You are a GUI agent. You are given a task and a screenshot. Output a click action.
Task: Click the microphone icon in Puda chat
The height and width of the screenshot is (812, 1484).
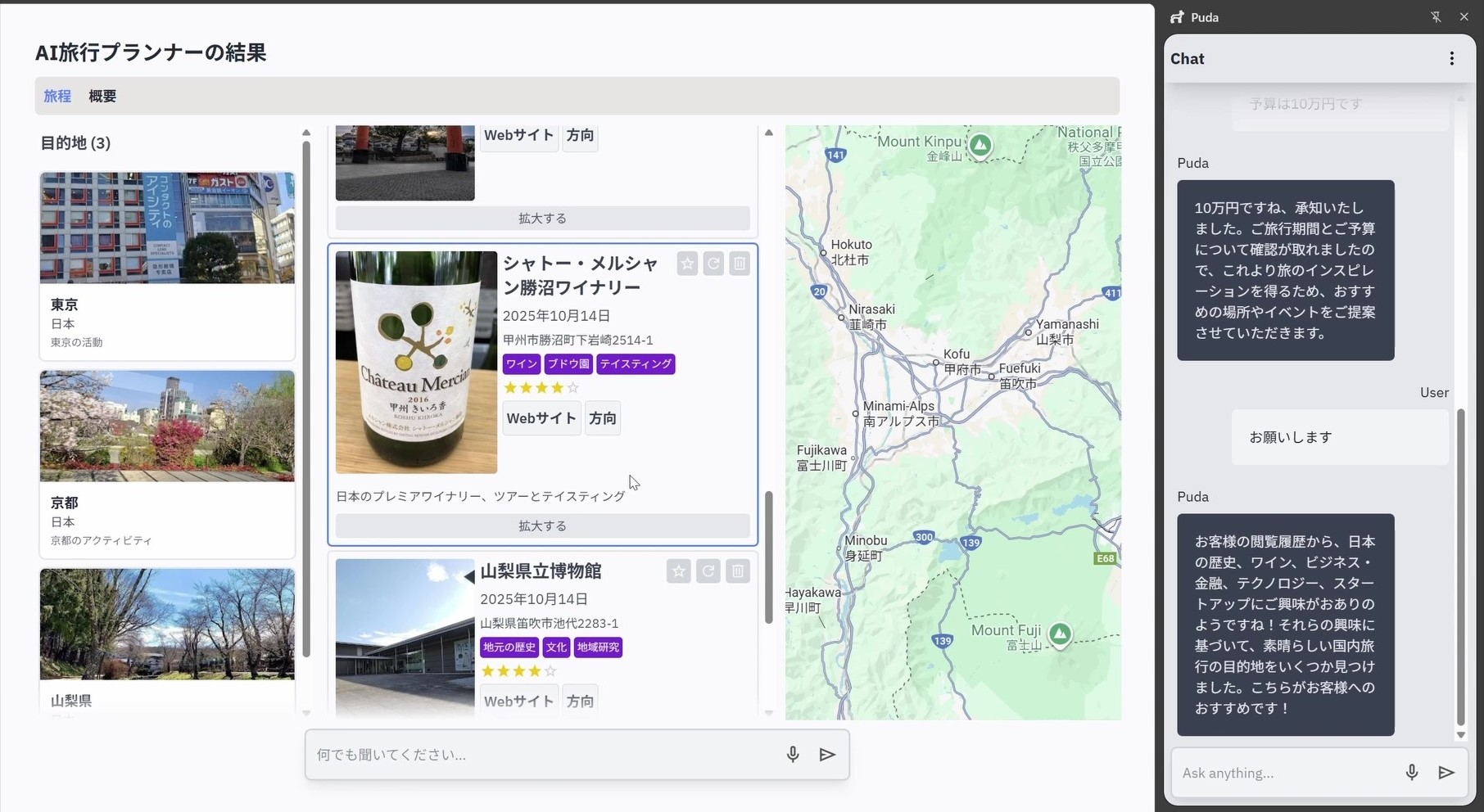(x=1411, y=773)
